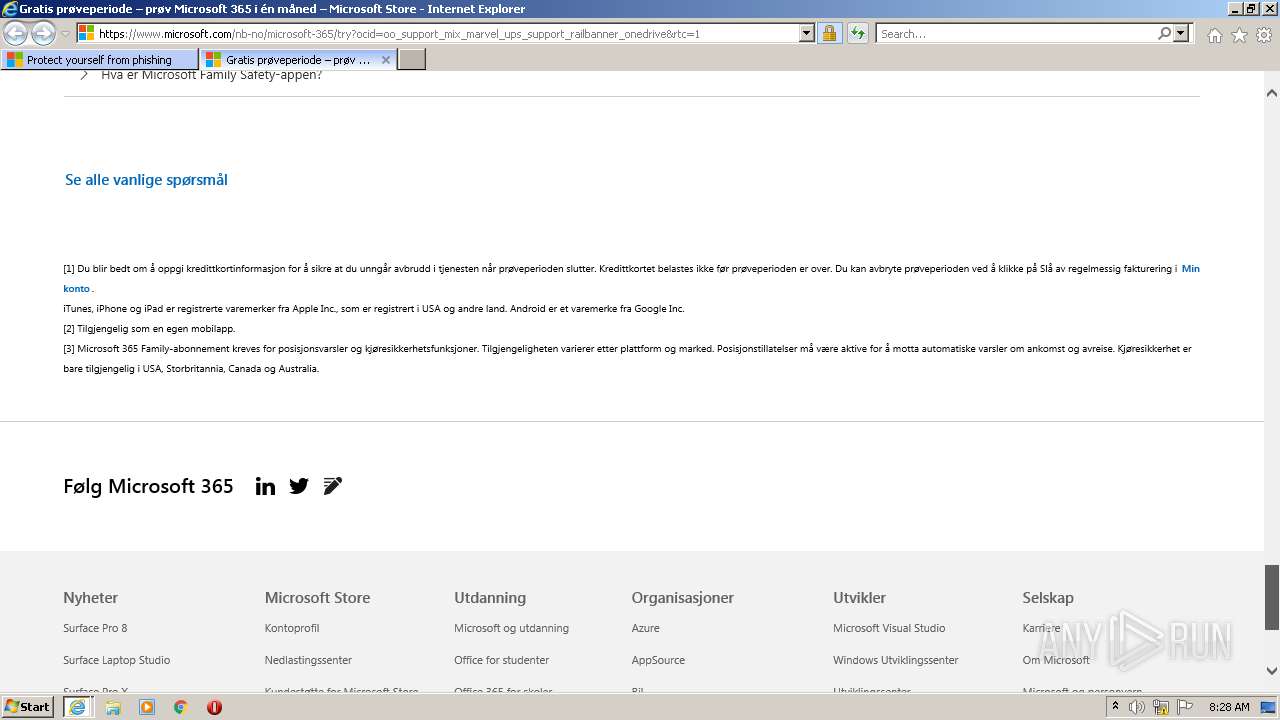This screenshot has height=720, width=1280.
Task: Open Windows Explorer folder in taskbar
Action: [113, 707]
